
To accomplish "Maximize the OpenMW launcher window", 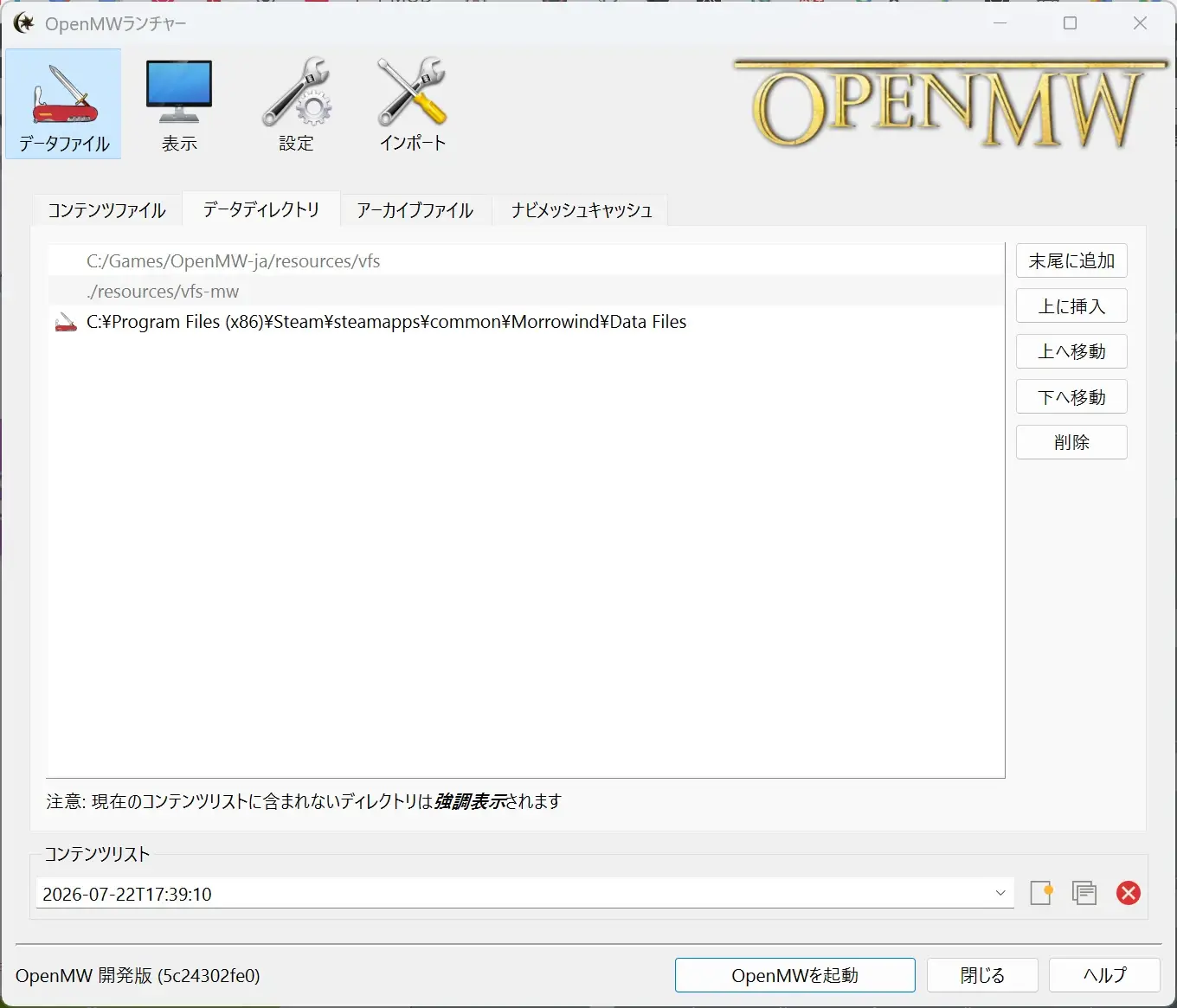I will tap(1070, 23).
